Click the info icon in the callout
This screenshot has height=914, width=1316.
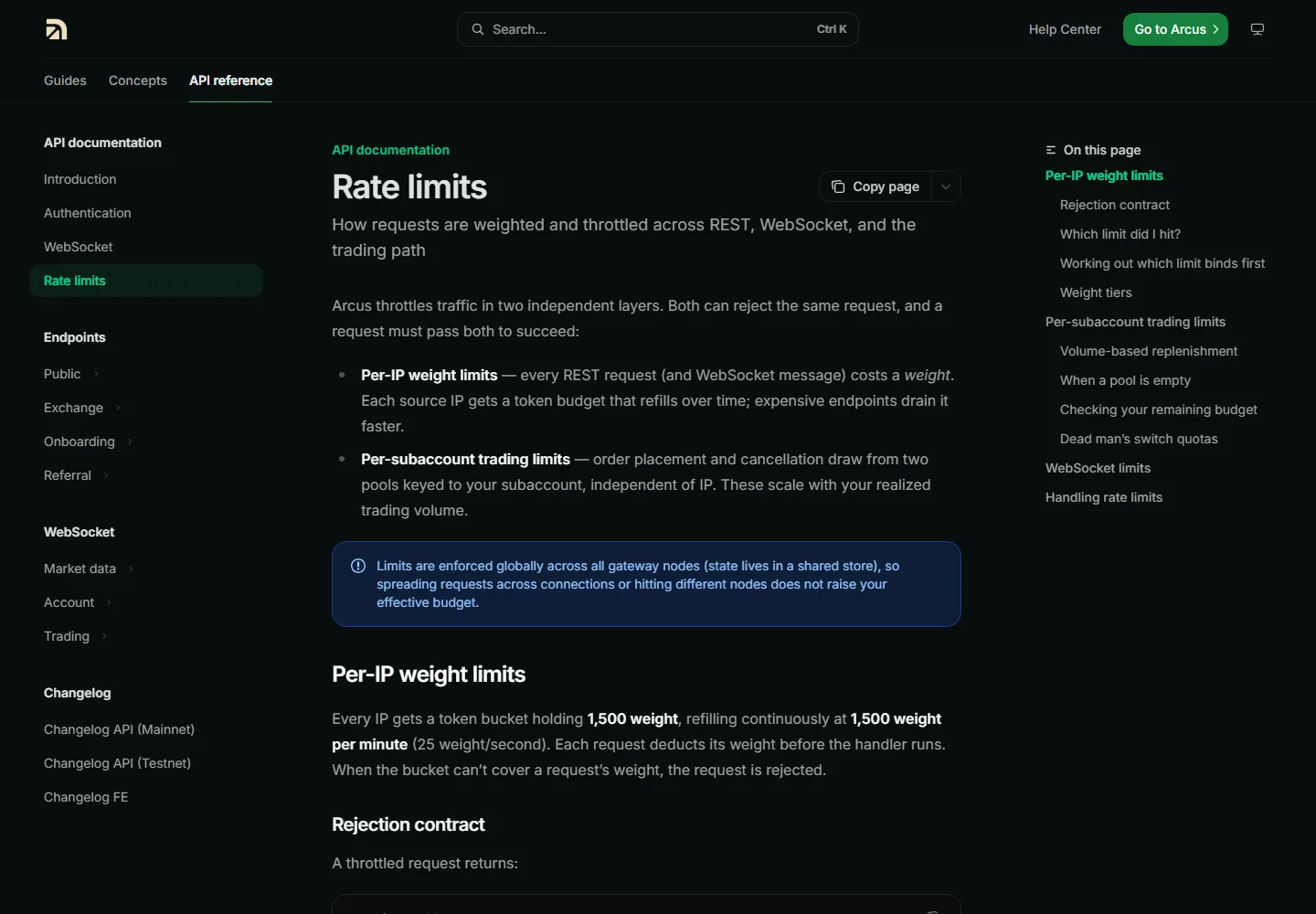358,566
